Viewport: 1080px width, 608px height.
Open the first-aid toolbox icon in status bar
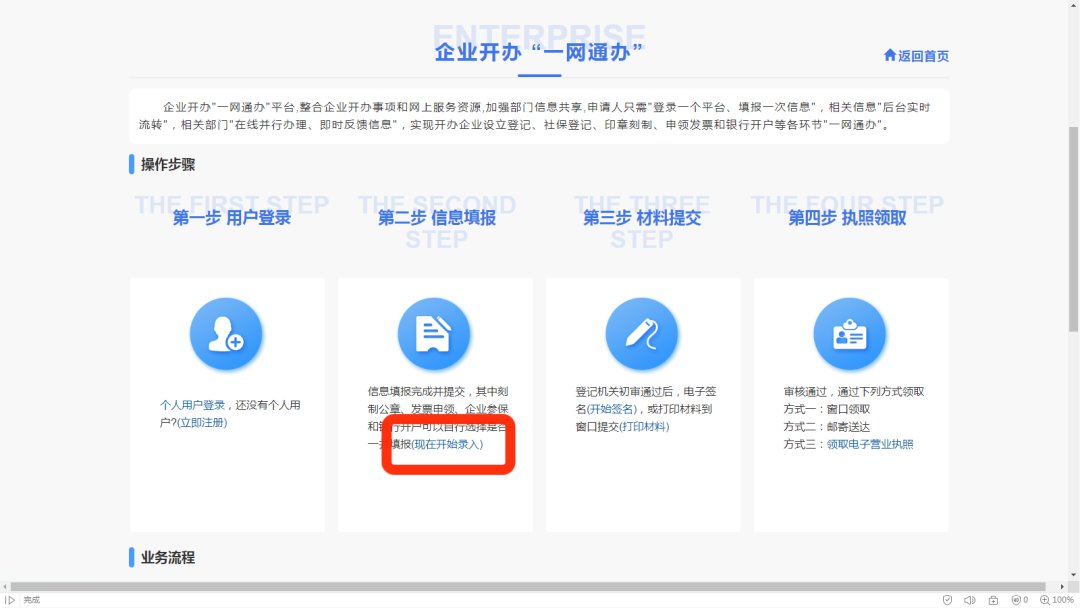pos(993,600)
